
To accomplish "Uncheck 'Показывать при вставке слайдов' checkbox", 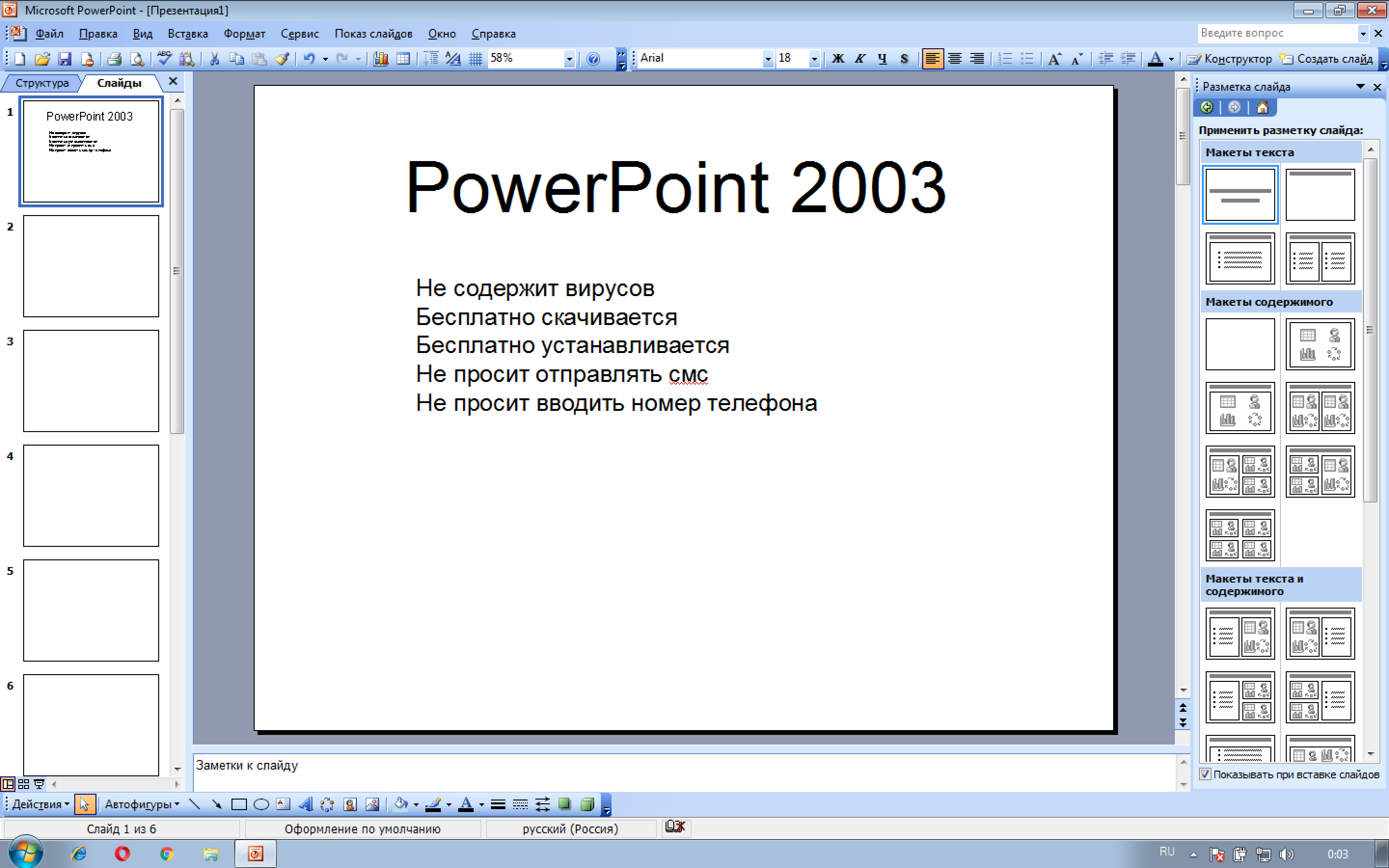I will [x=1205, y=774].
